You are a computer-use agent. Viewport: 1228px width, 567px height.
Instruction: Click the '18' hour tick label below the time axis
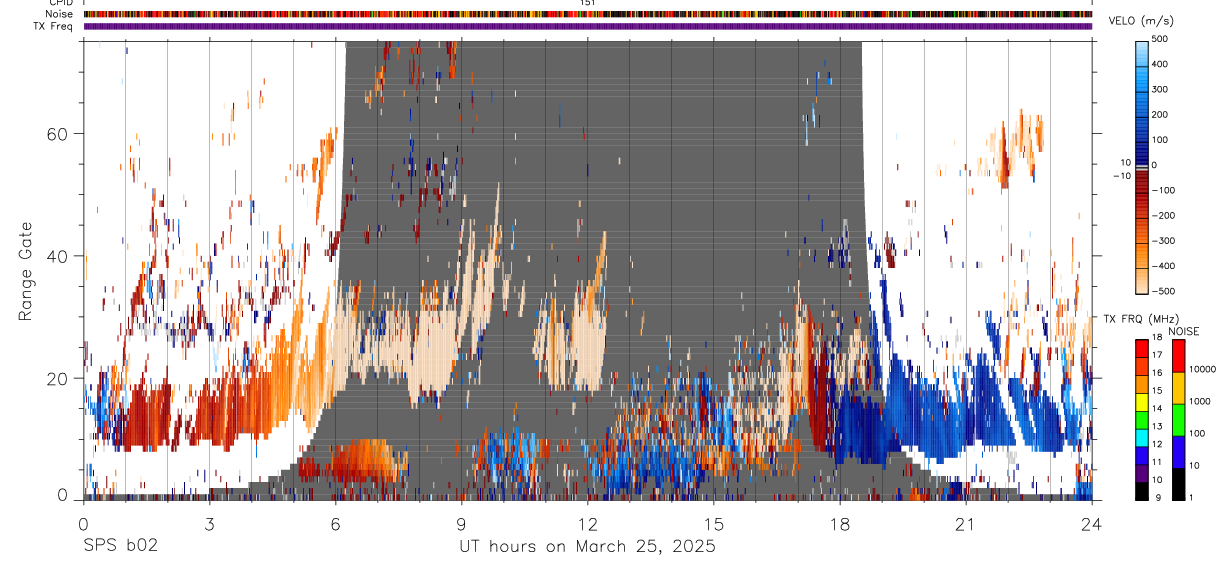click(x=840, y=524)
